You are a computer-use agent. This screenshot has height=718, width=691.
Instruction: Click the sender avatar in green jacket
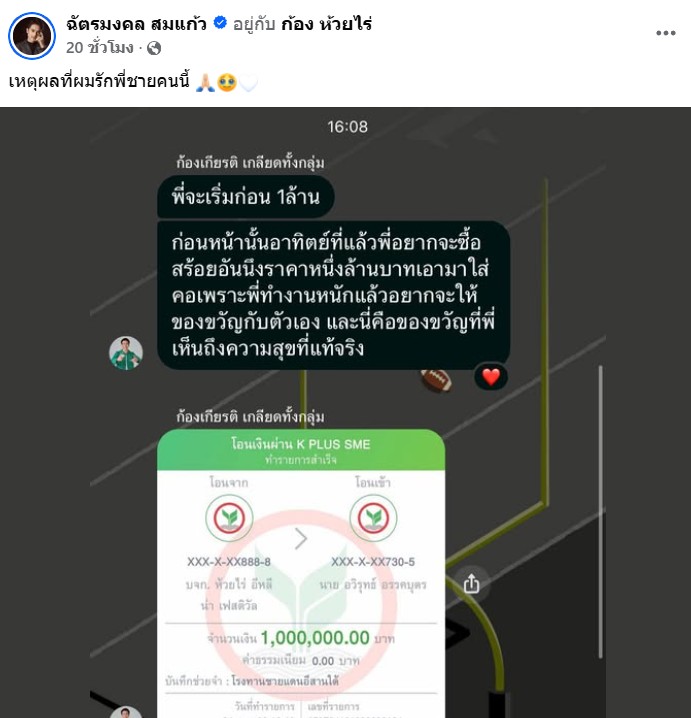pos(126,353)
